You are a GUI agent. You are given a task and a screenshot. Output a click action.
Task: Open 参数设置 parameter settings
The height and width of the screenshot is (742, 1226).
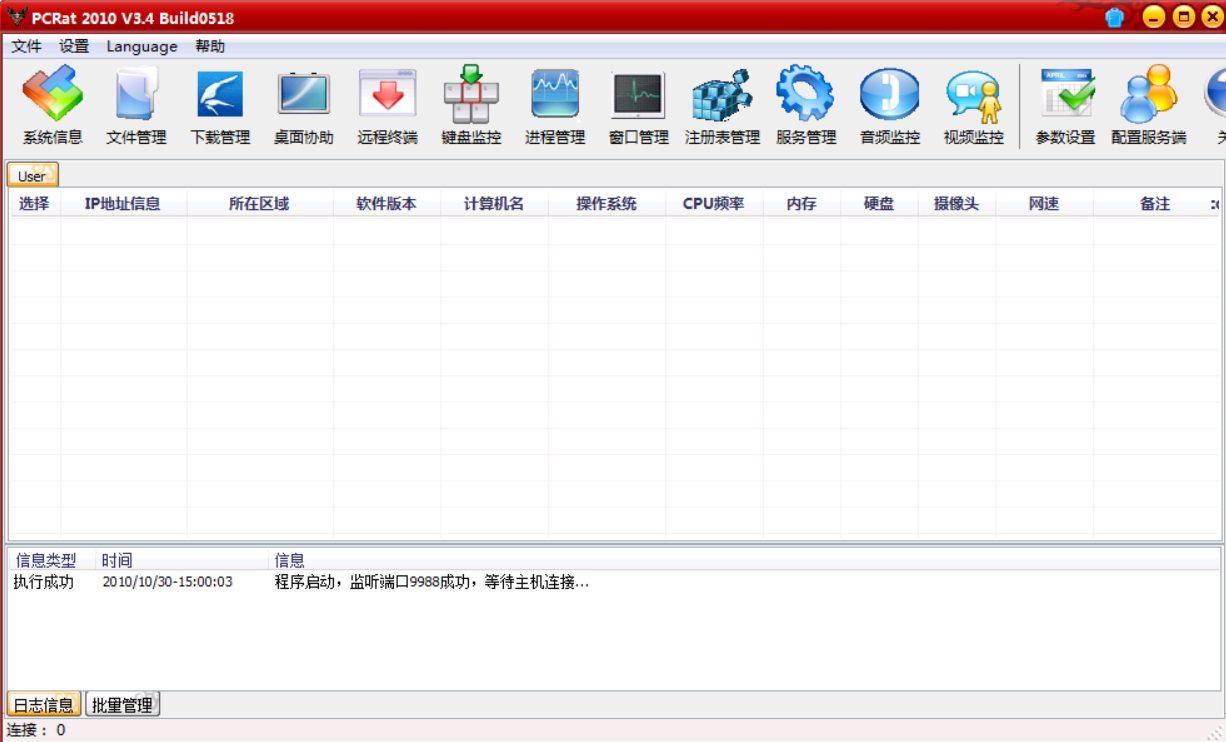[x=1065, y=105]
